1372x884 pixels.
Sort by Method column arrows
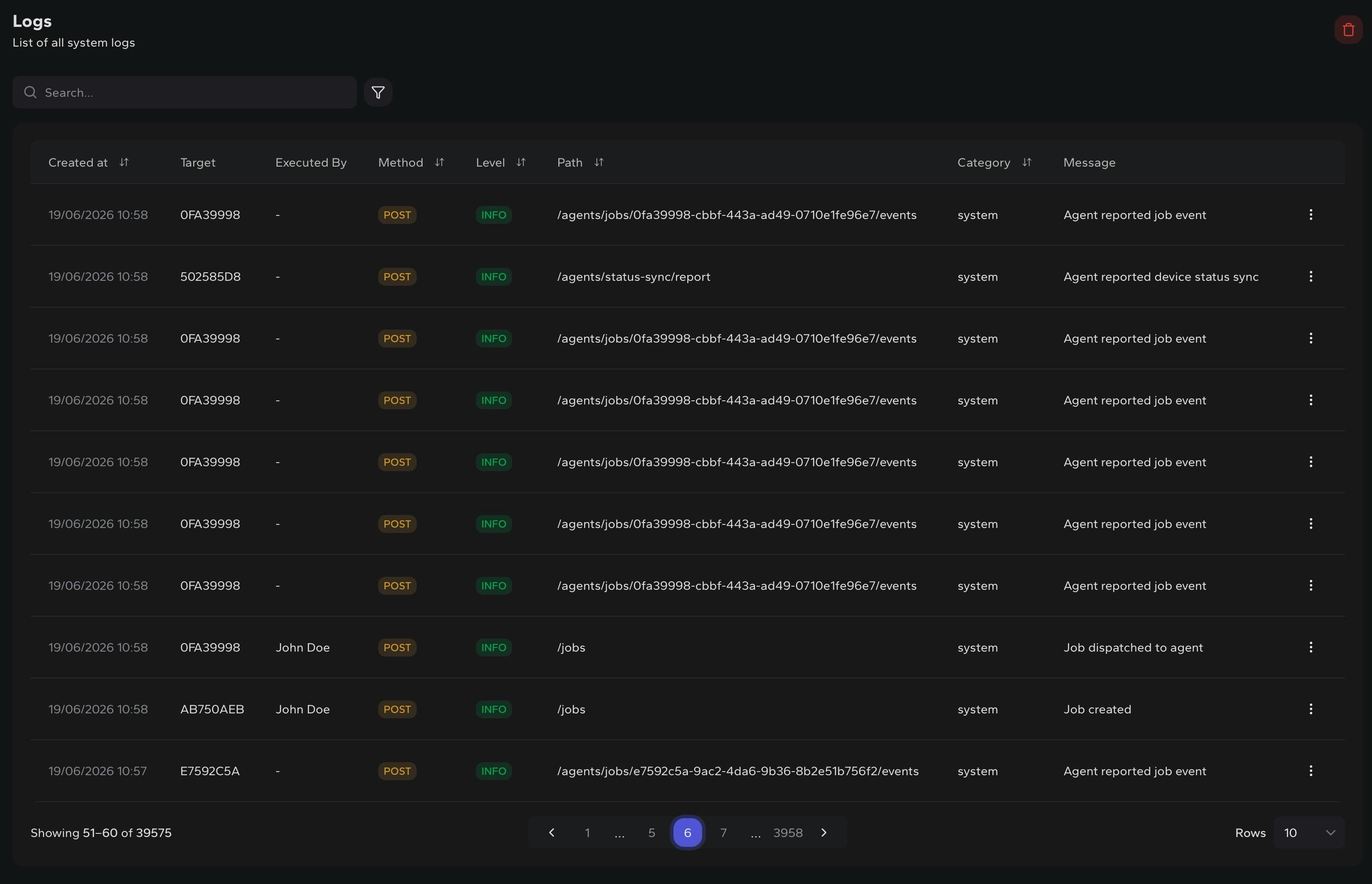[440, 163]
